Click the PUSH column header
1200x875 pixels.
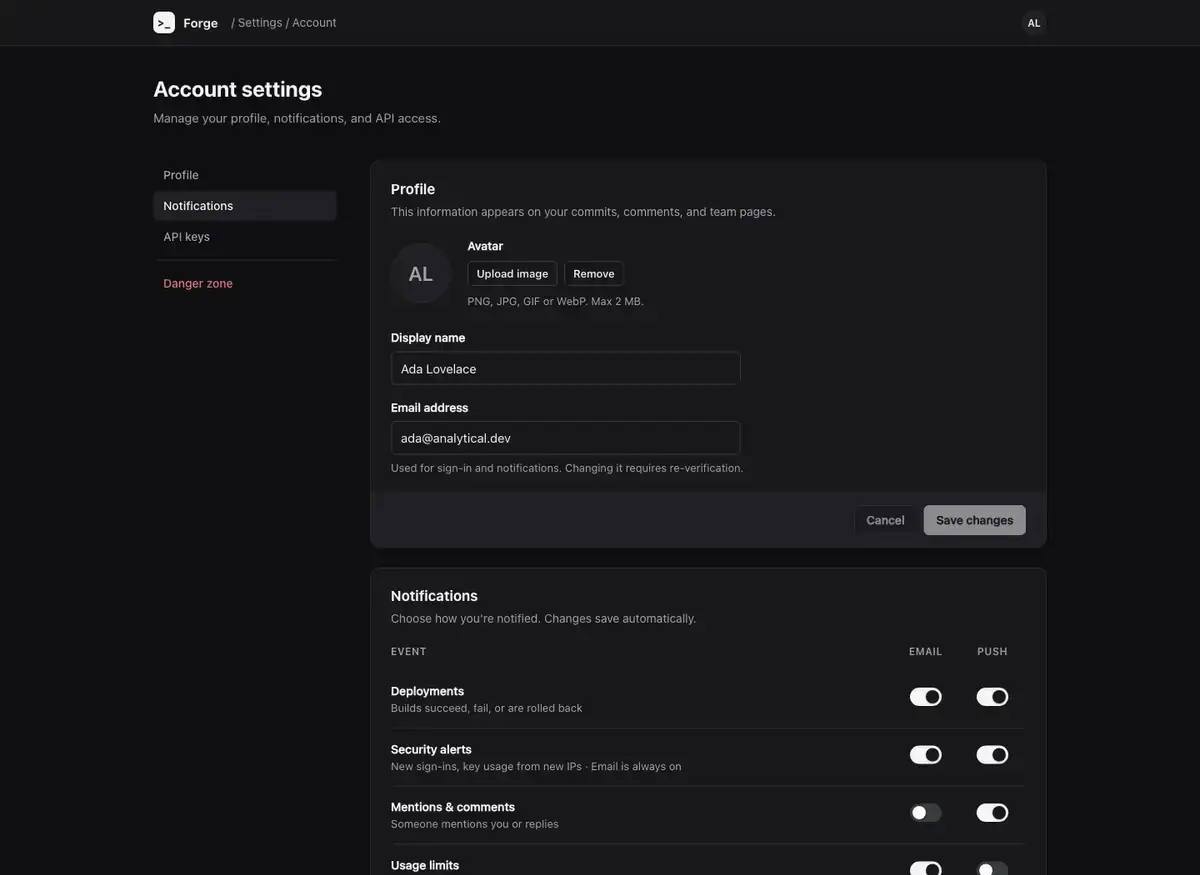tap(993, 652)
